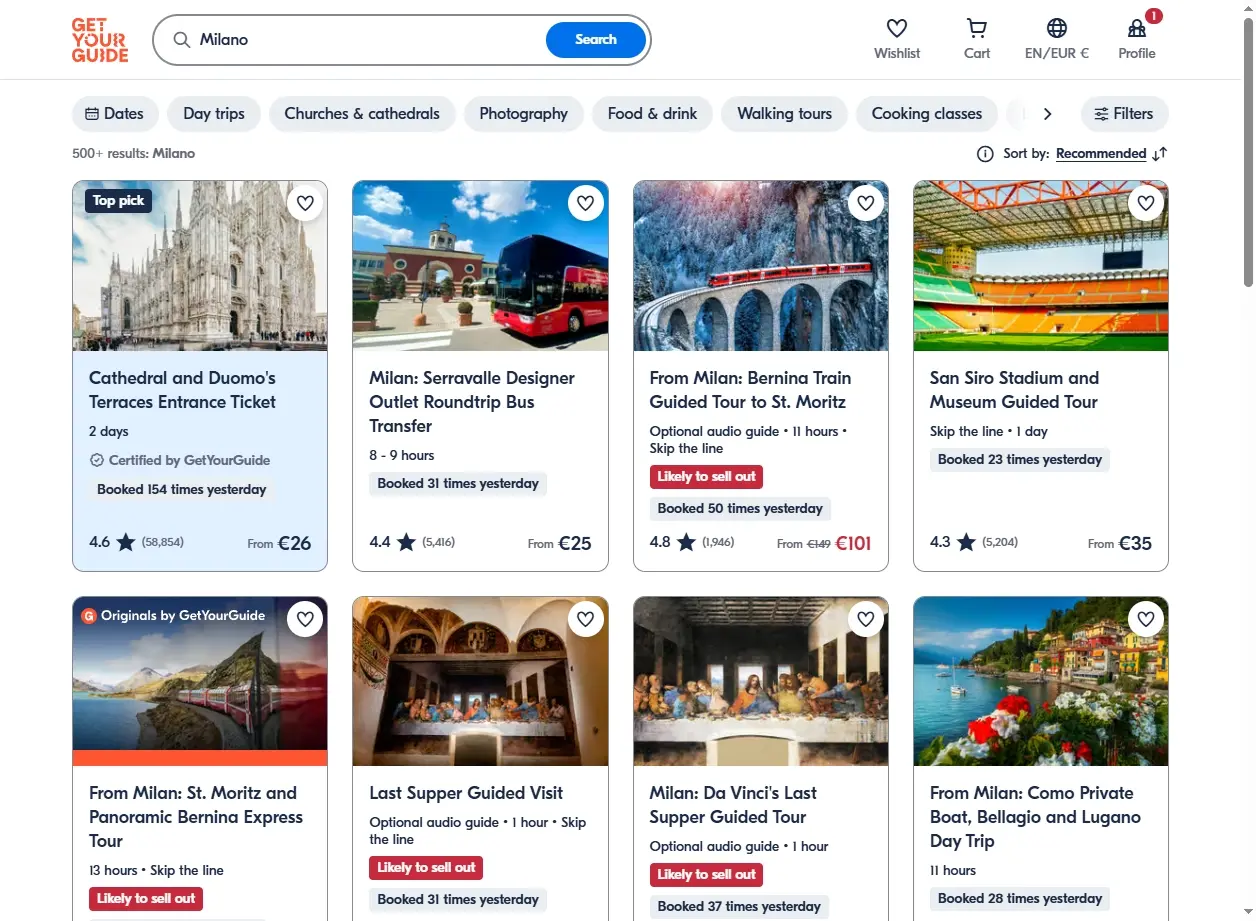Click the From €26 price
The image size is (1256, 921).
point(279,544)
